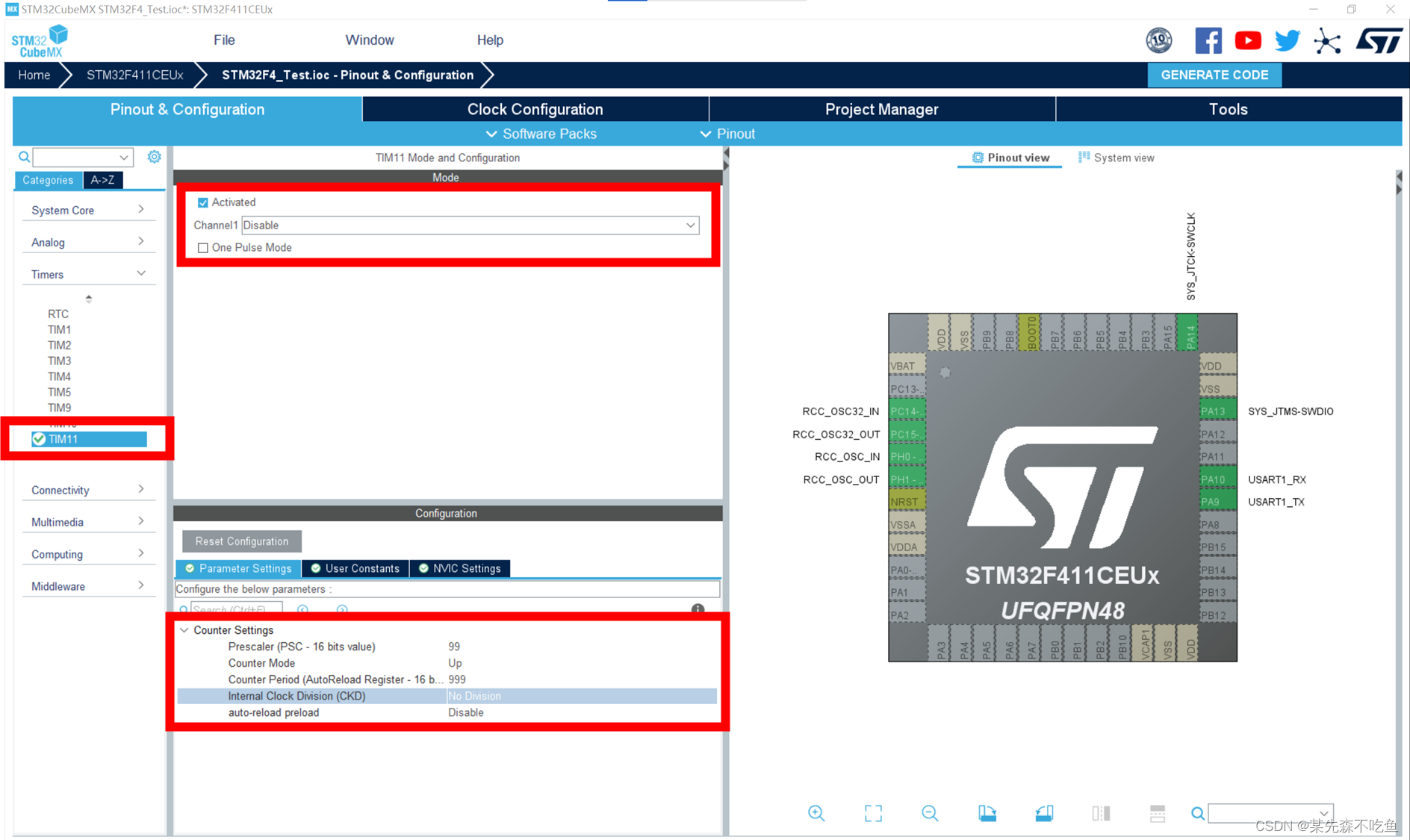
Task: Click the rotate clockwise pinout icon
Action: 987,813
